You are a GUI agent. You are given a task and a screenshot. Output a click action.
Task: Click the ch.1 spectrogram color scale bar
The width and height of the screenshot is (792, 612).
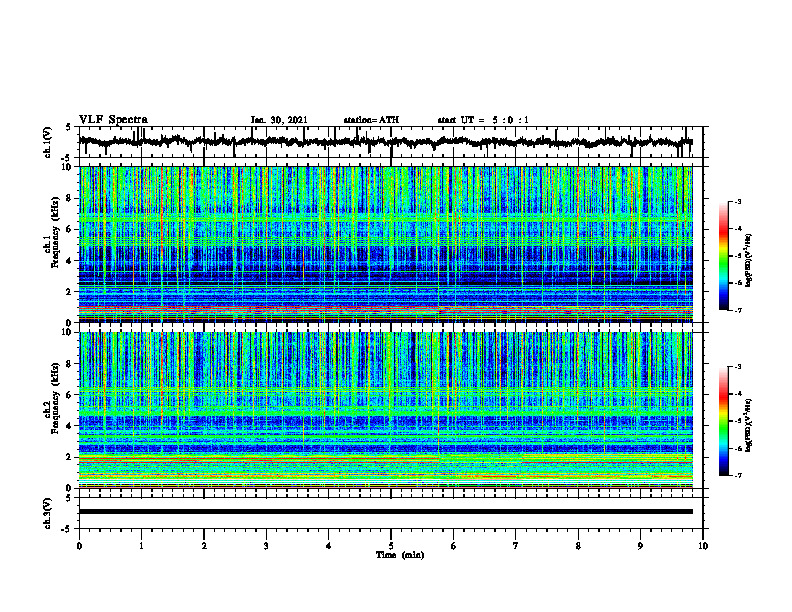click(x=723, y=256)
